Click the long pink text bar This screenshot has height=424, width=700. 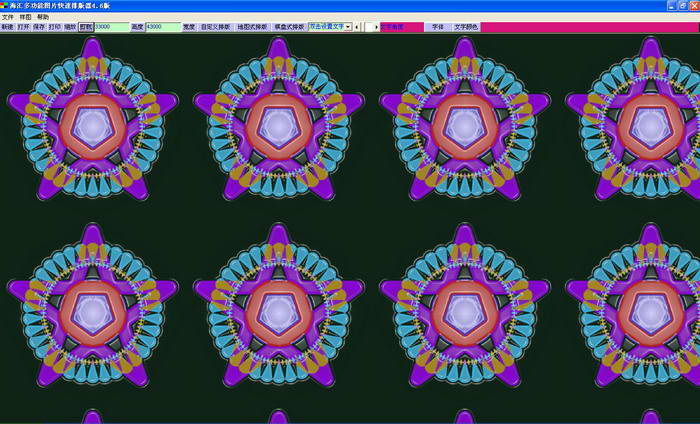click(590, 27)
